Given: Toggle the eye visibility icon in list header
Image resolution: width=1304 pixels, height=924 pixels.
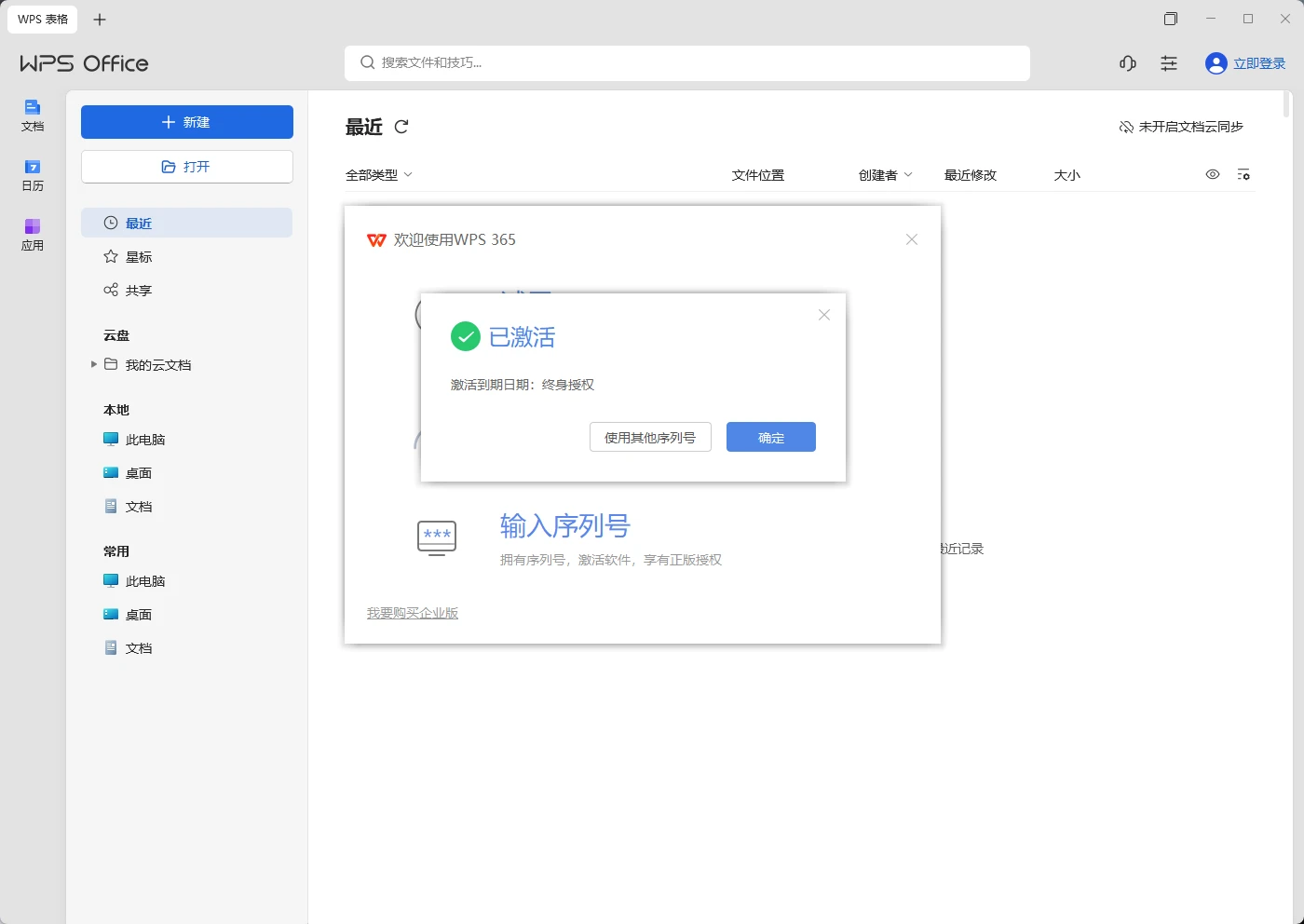Looking at the screenshot, I should click(x=1213, y=174).
